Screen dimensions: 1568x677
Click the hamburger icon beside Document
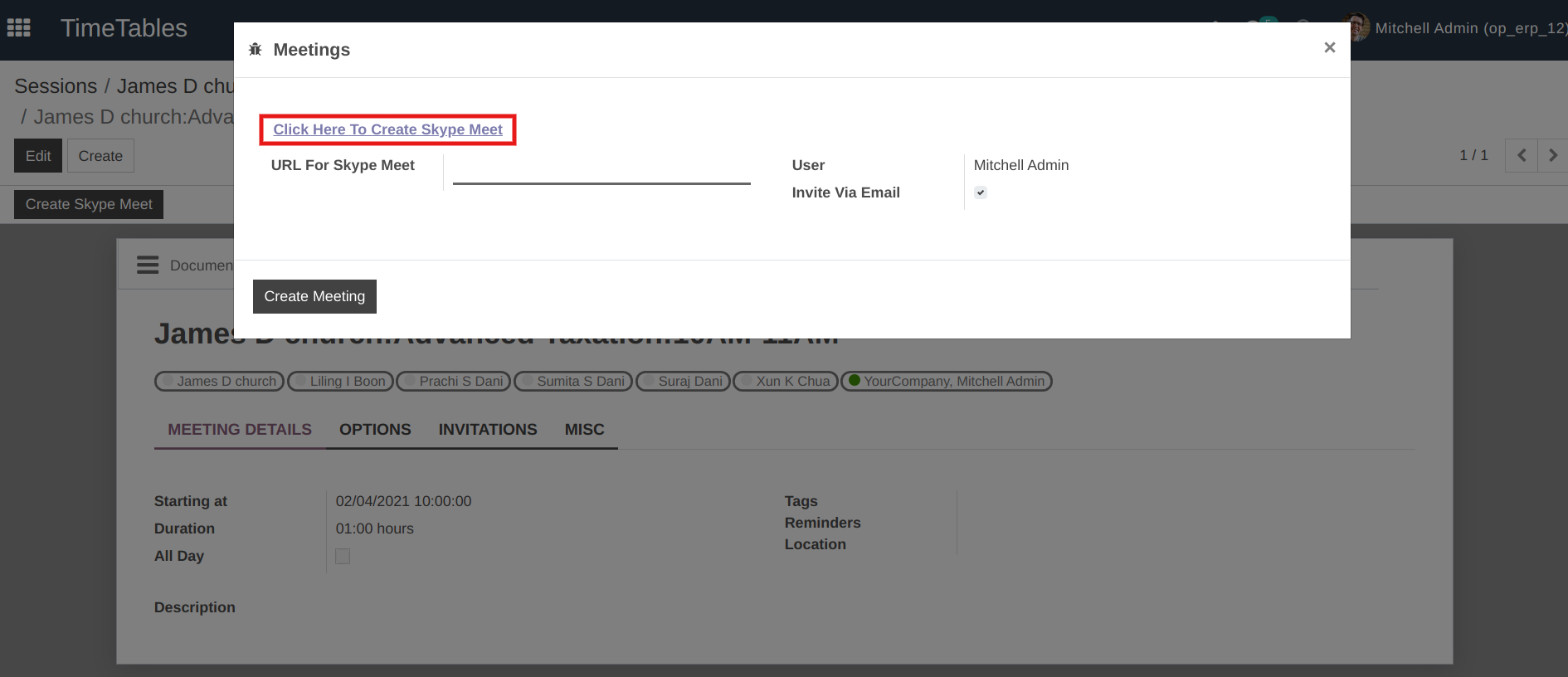coord(148,265)
